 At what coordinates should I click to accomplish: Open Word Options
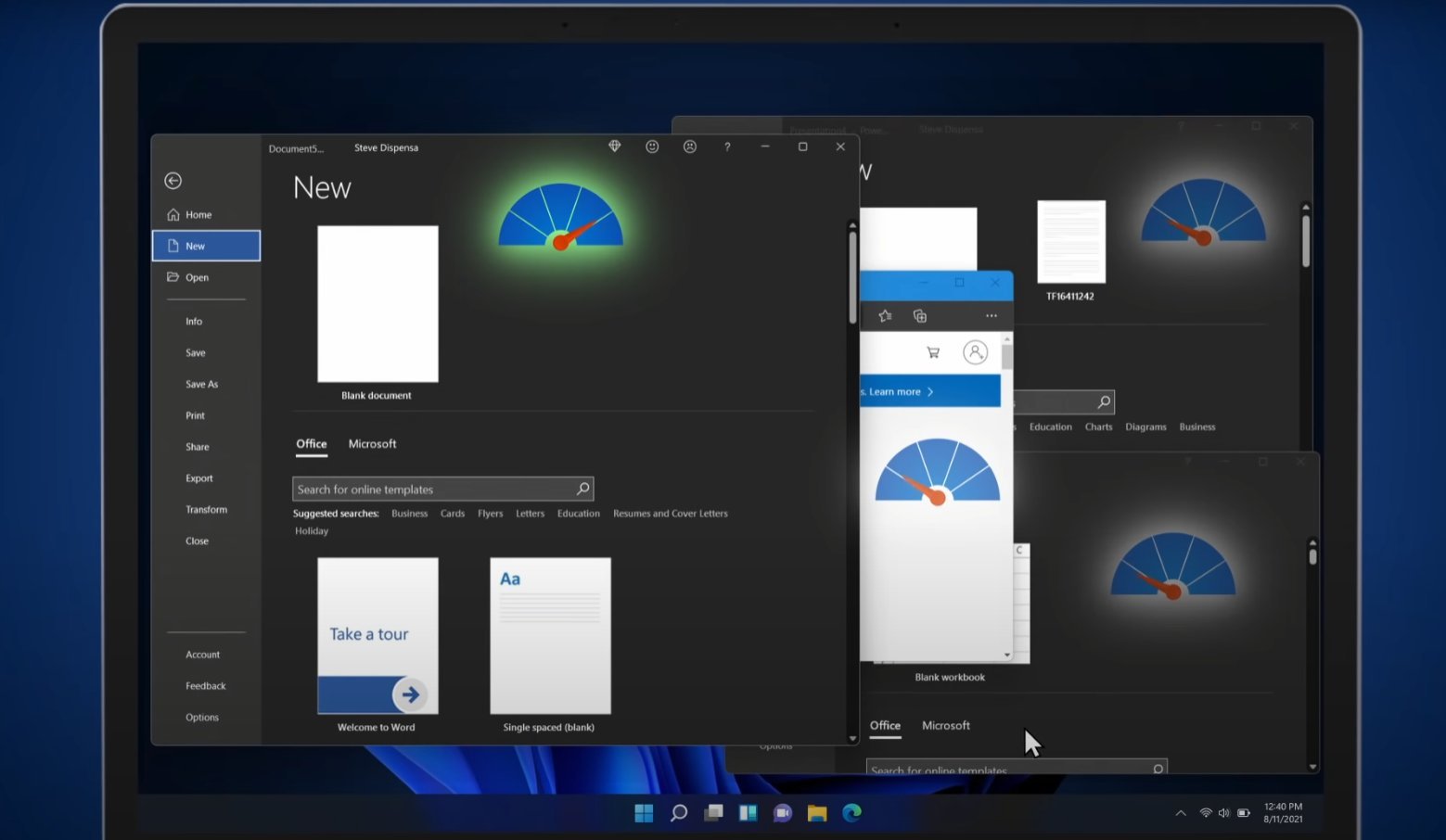coord(202,718)
